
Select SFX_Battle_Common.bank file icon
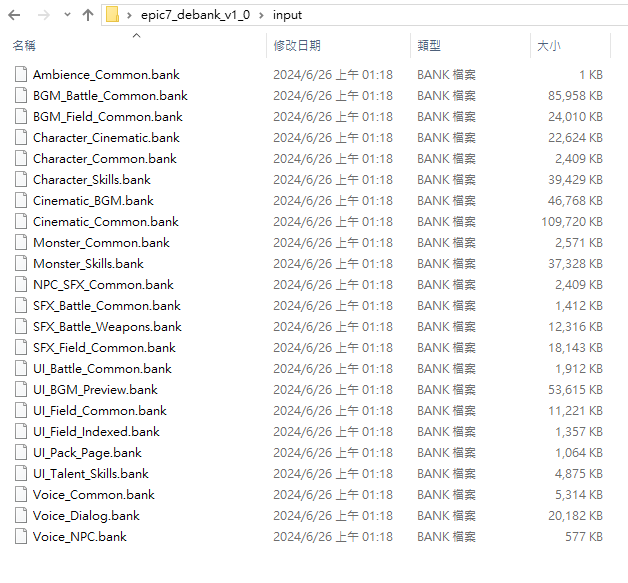(21, 306)
